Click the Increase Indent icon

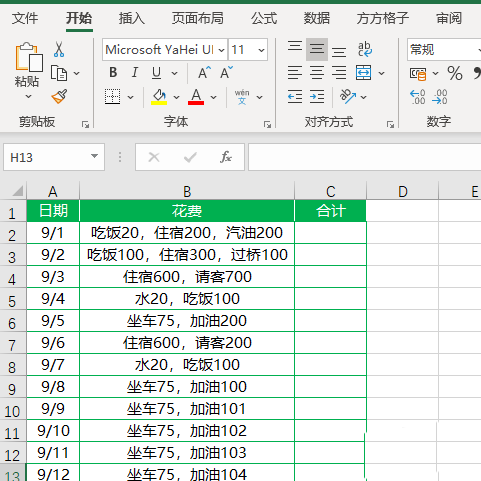[x=317, y=97]
